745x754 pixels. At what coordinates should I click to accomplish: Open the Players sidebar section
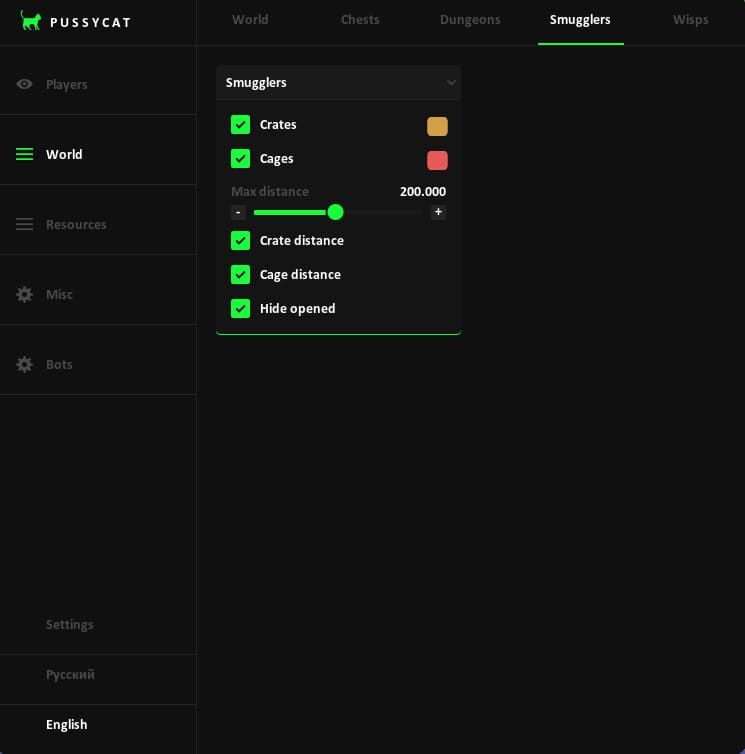pyautogui.click(x=98, y=84)
